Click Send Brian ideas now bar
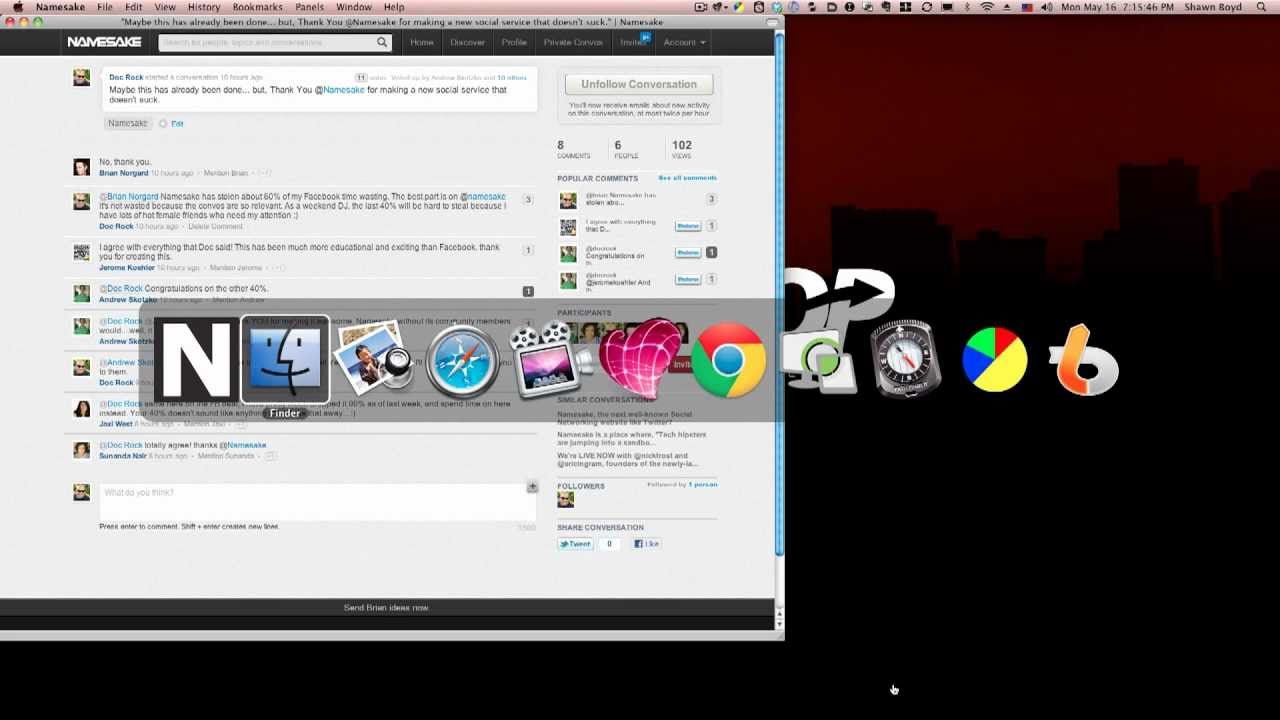Viewport: 1280px width, 720px height. (x=387, y=607)
